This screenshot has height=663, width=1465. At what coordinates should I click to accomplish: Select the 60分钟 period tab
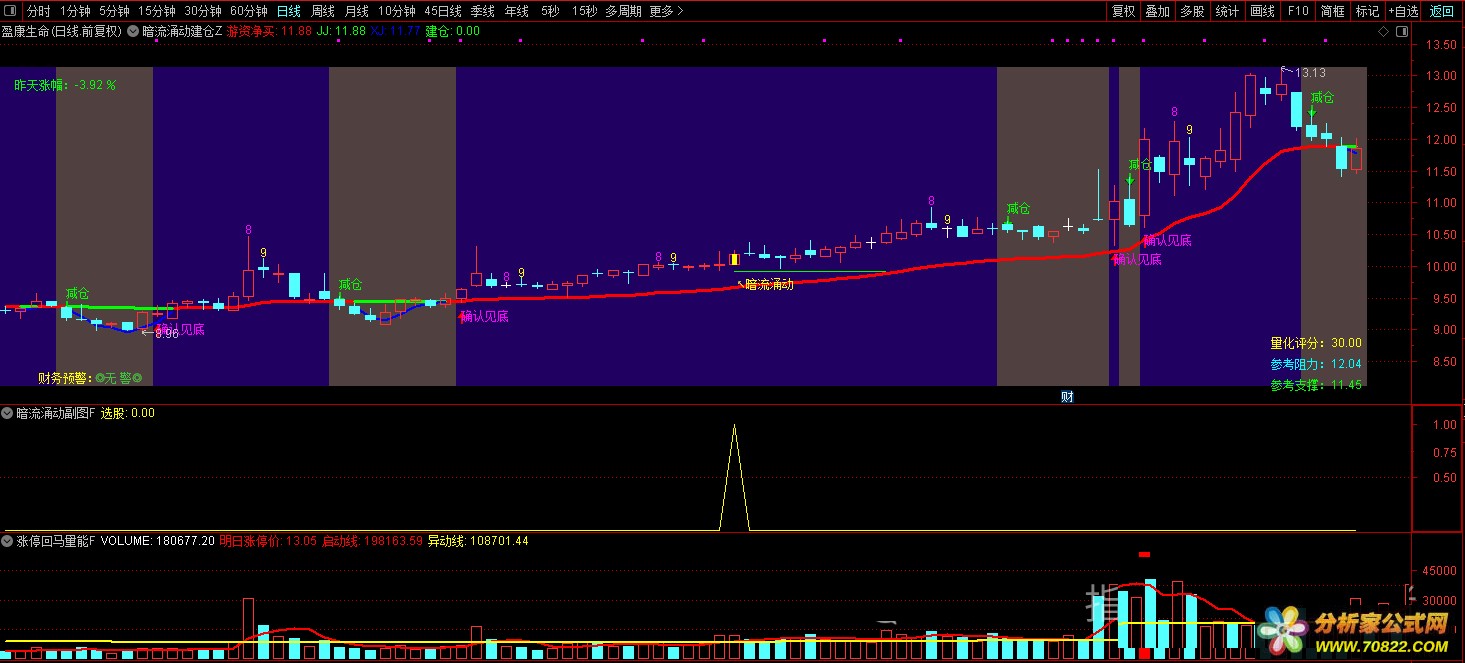(248, 11)
